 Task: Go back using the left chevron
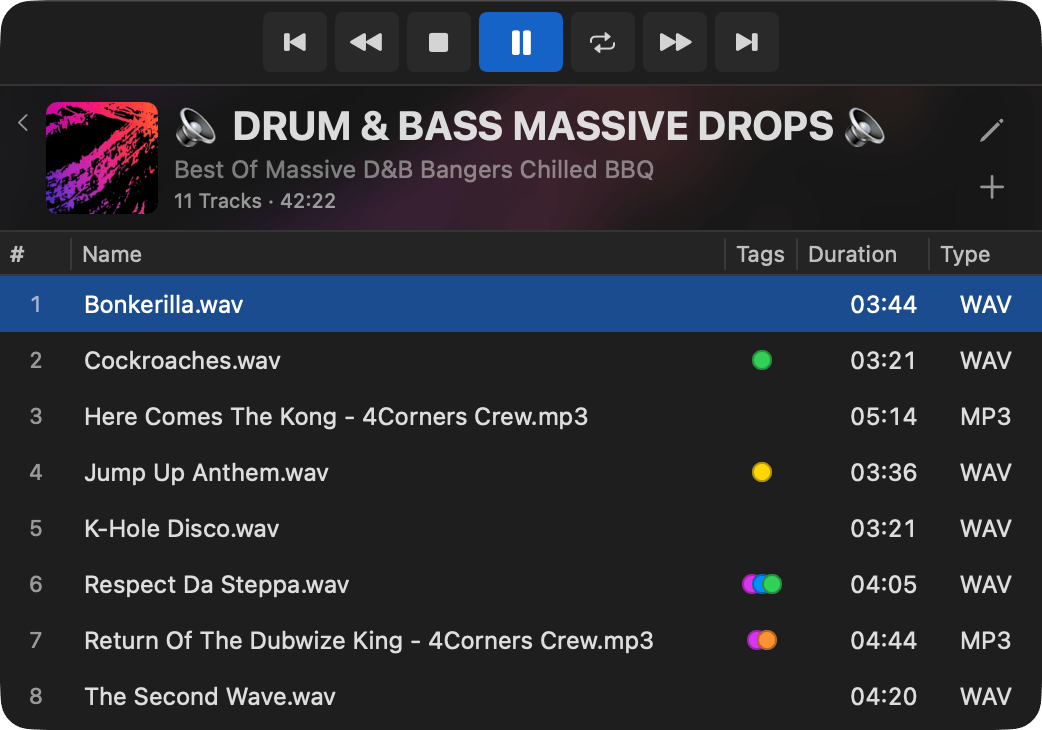[23, 123]
